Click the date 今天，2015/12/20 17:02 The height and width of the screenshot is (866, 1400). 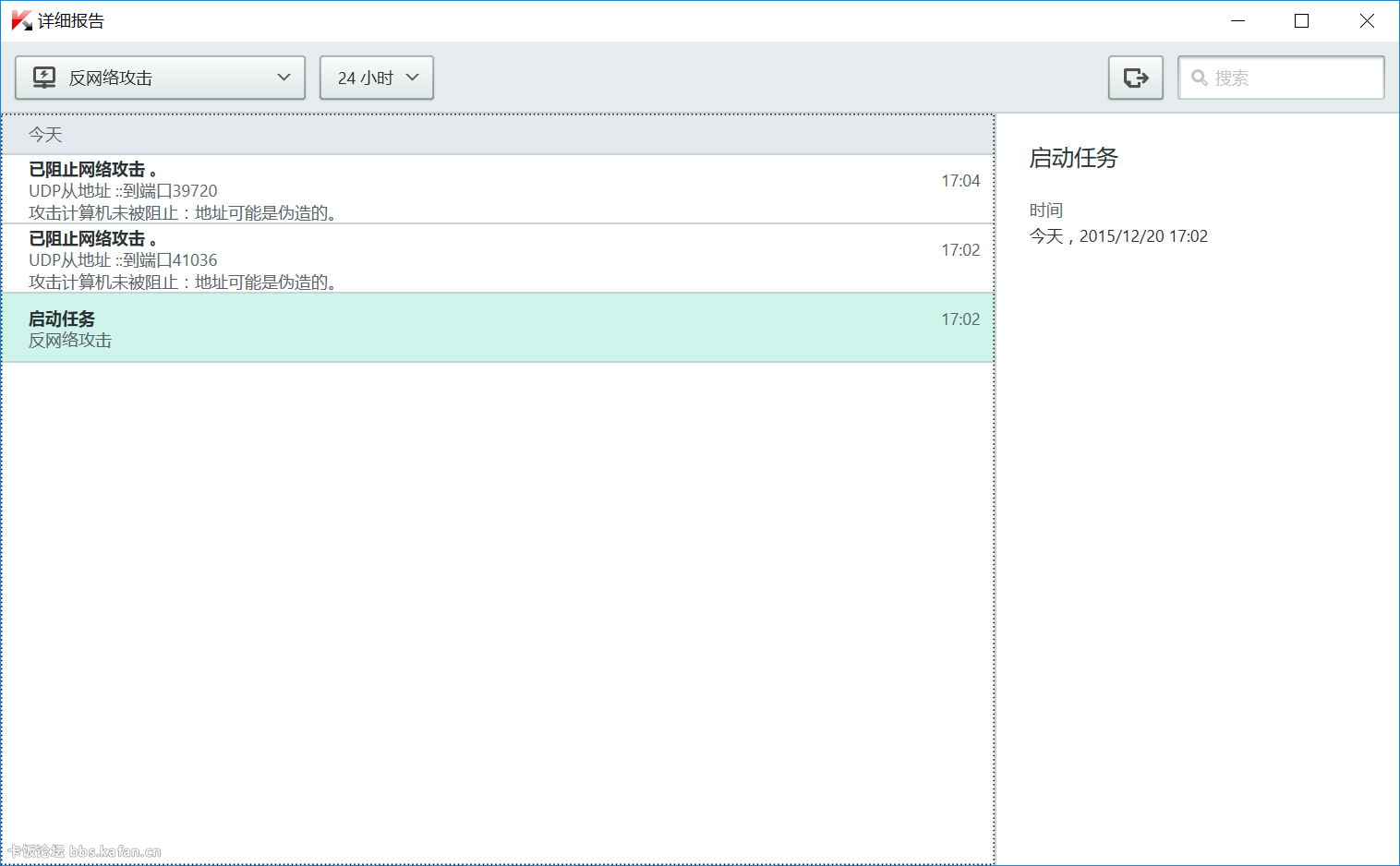coord(1118,236)
